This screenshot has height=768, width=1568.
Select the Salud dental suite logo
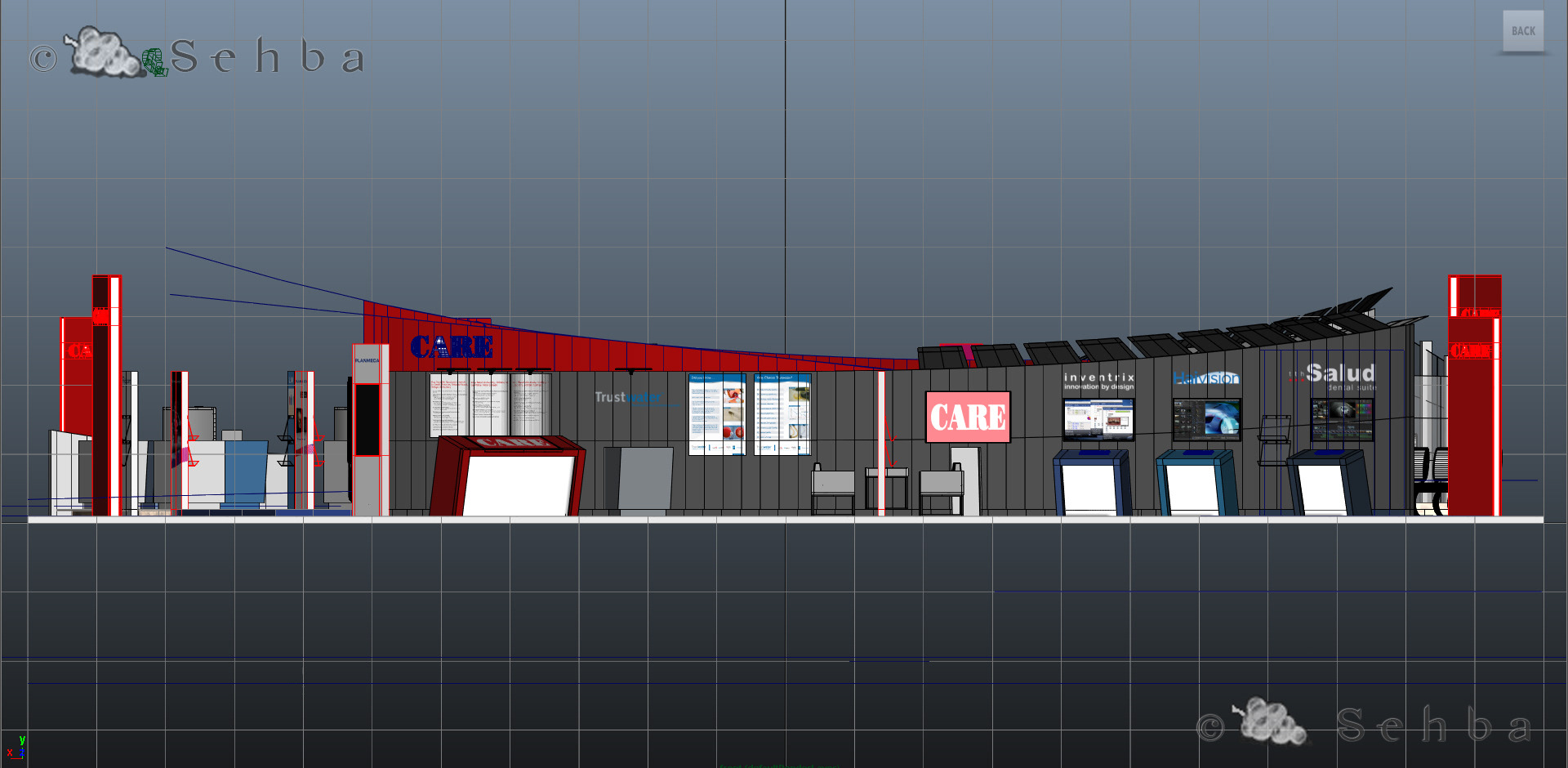click(1333, 376)
